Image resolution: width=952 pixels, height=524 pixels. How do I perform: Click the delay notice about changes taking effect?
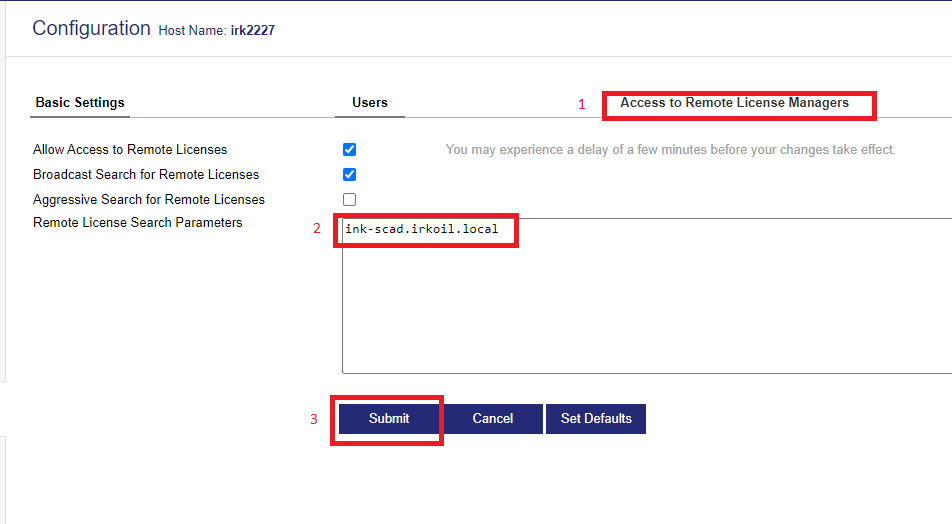[670, 149]
